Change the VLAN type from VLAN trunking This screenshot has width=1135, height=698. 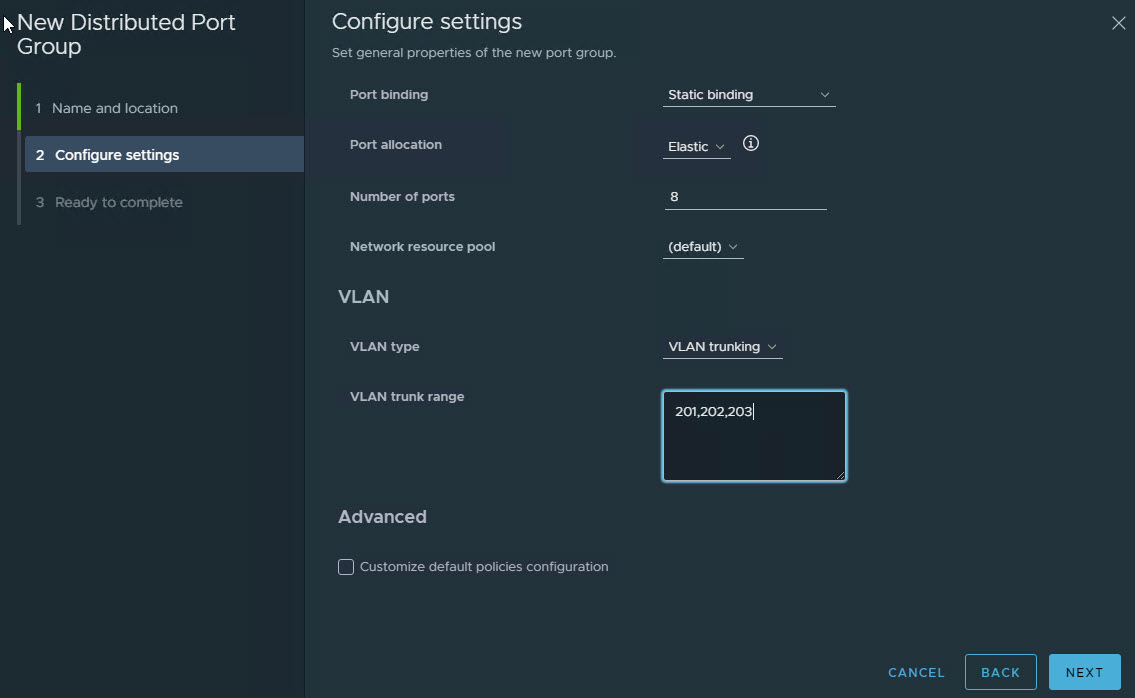[x=722, y=347]
